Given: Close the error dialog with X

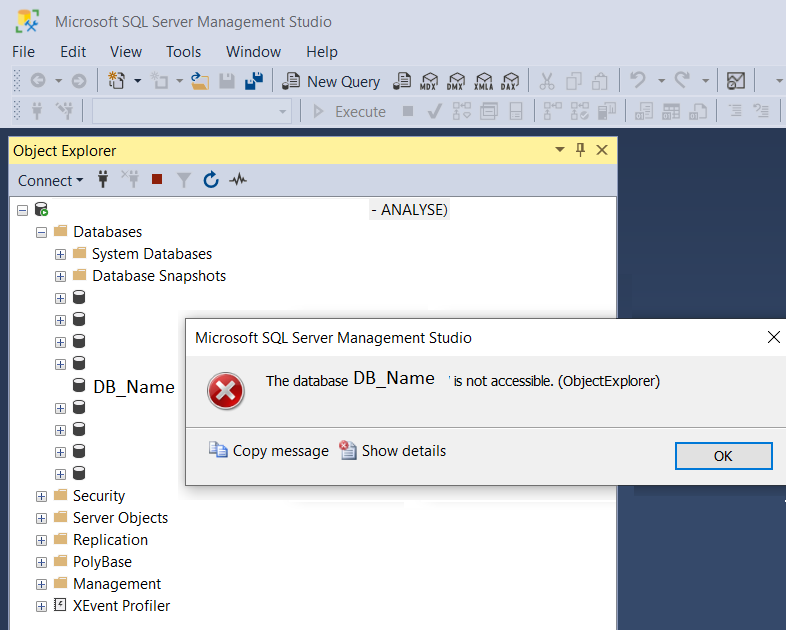Looking at the screenshot, I should pyautogui.click(x=773, y=337).
